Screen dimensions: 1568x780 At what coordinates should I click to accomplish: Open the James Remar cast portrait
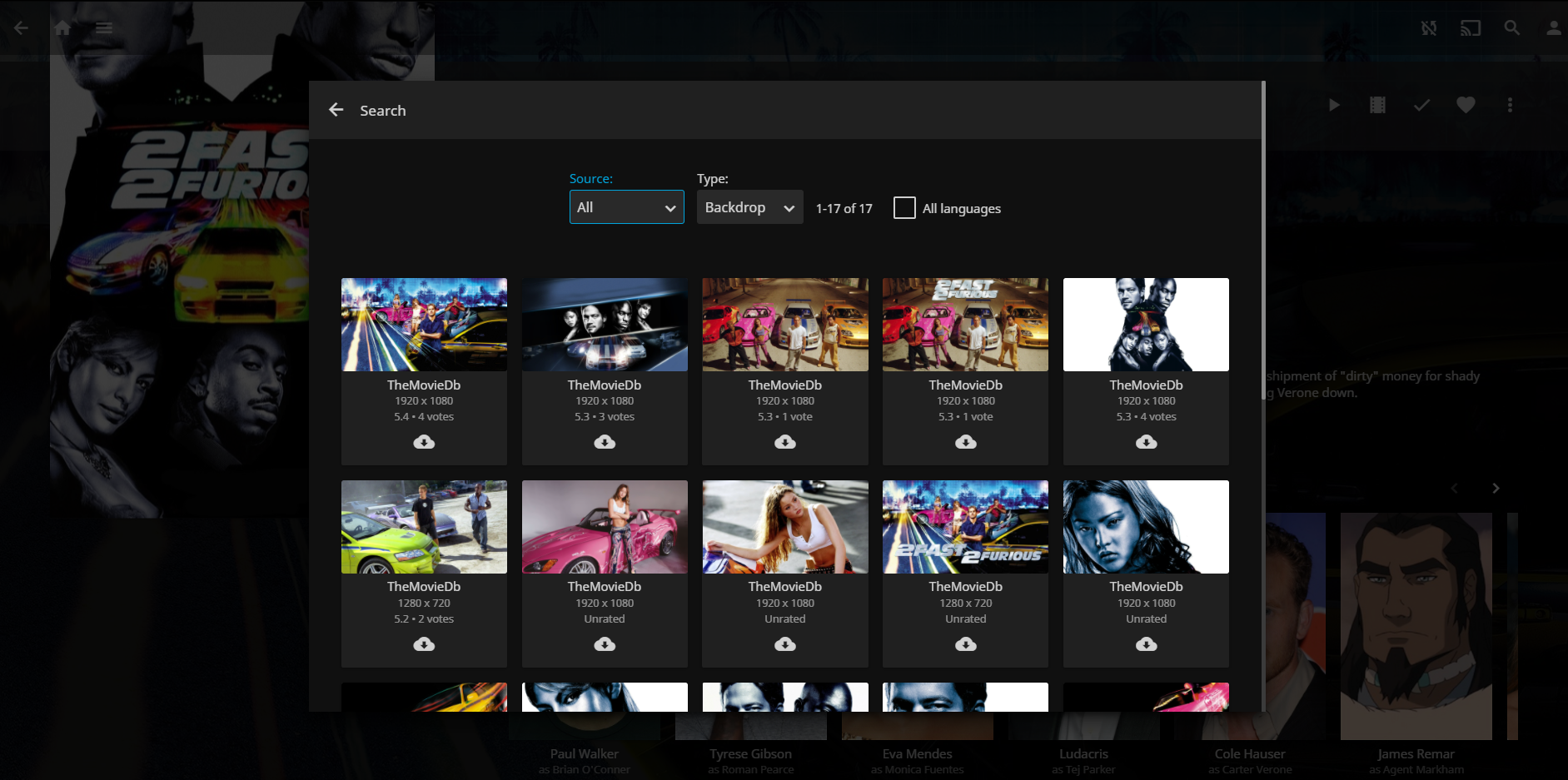pos(1416,626)
